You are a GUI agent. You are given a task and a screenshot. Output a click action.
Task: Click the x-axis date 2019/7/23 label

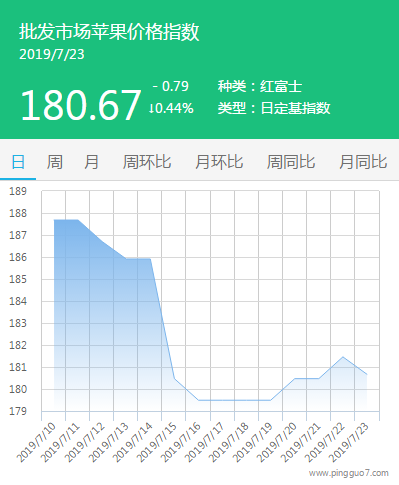(x=349, y=442)
